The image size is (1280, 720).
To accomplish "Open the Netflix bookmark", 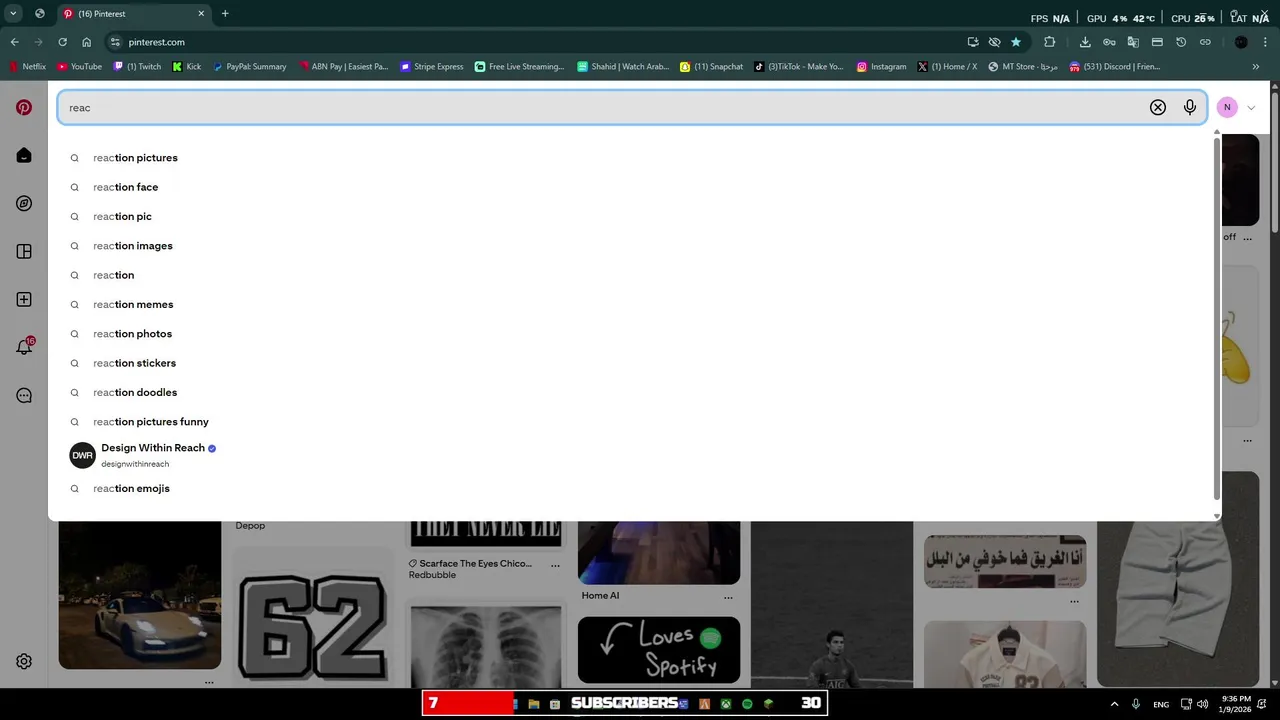I will point(27,67).
